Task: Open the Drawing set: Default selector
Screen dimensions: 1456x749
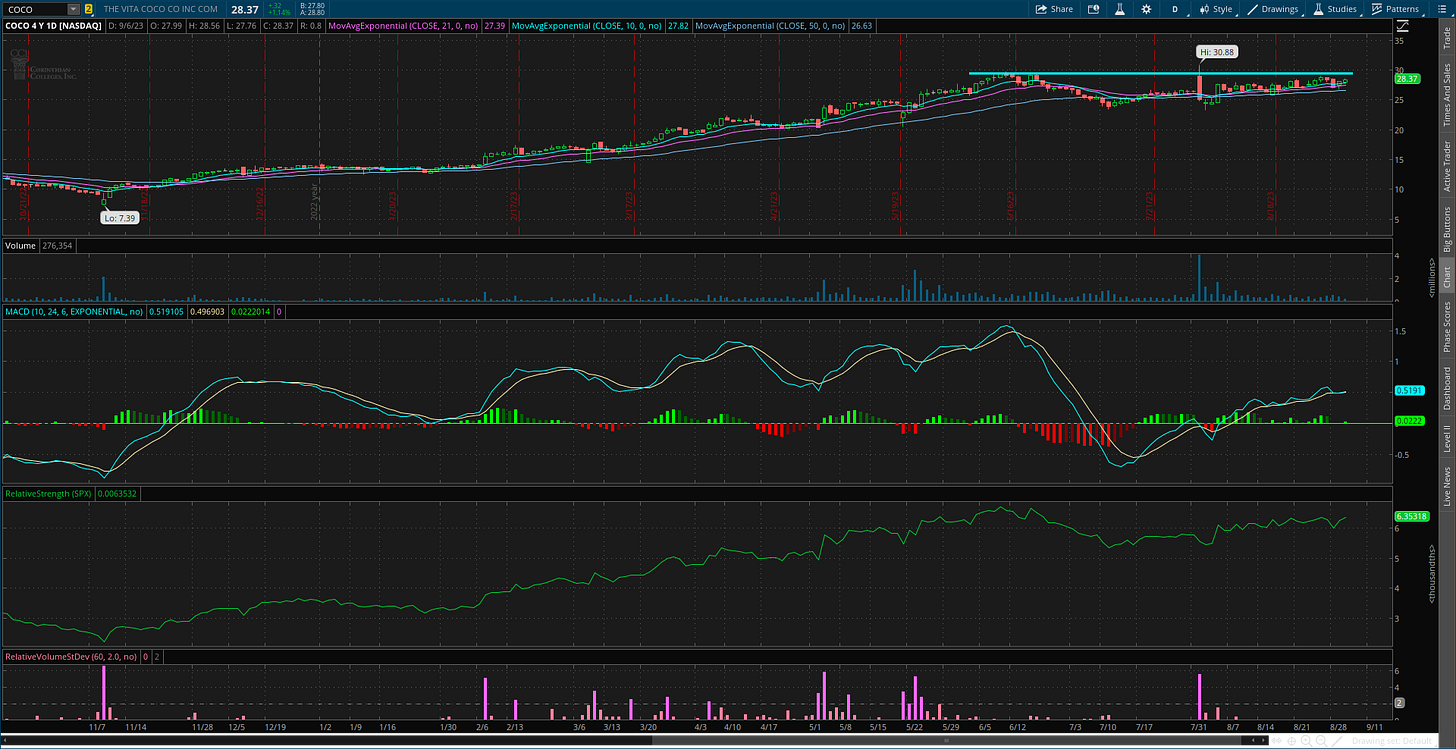Action: [1392, 741]
